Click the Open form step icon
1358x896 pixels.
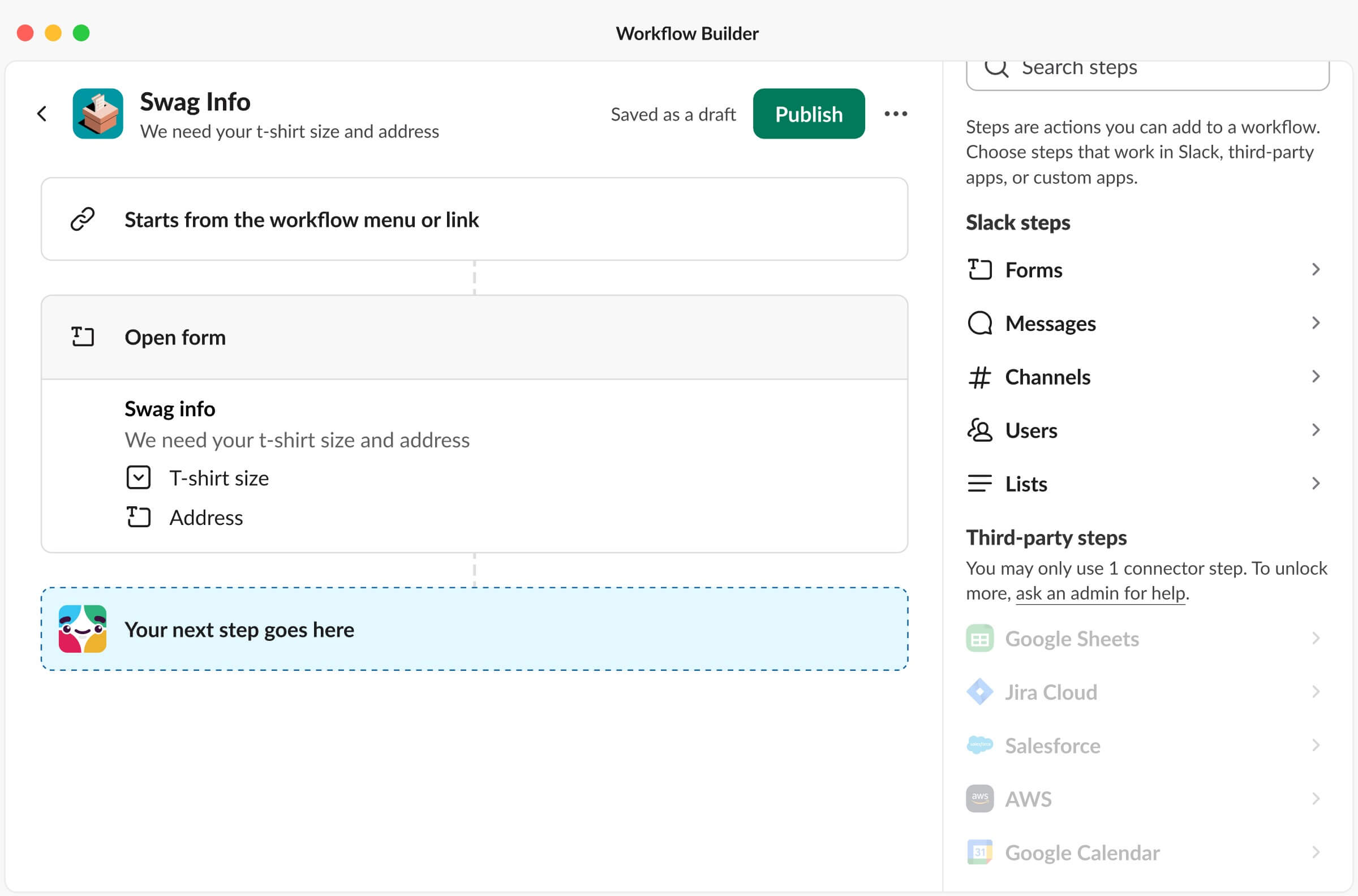(x=82, y=337)
